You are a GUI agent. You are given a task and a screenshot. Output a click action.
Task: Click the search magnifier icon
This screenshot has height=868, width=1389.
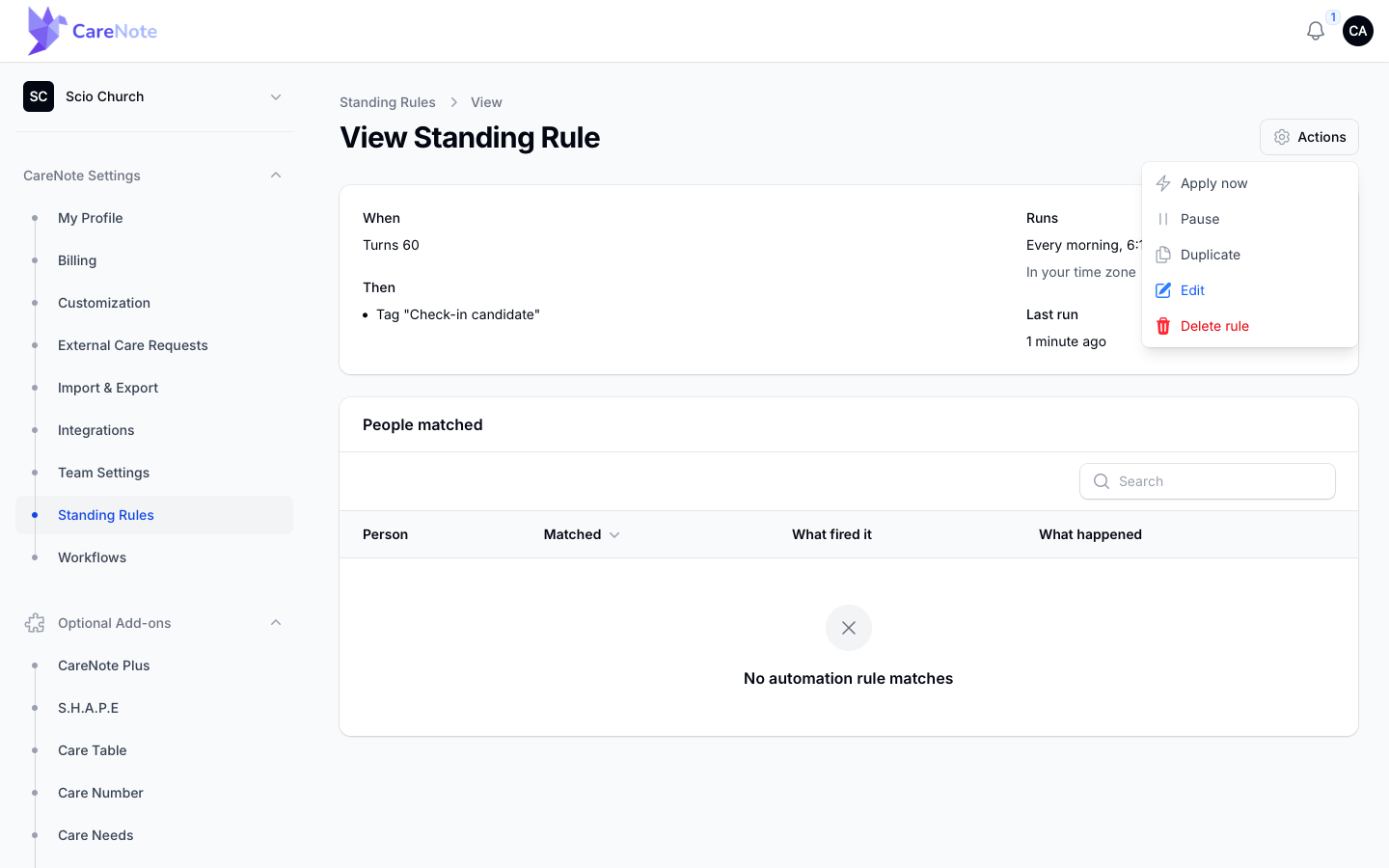[1102, 481]
